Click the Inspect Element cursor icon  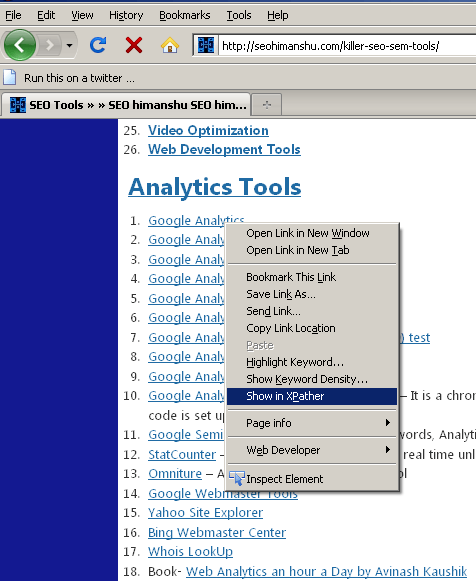pos(237,478)
